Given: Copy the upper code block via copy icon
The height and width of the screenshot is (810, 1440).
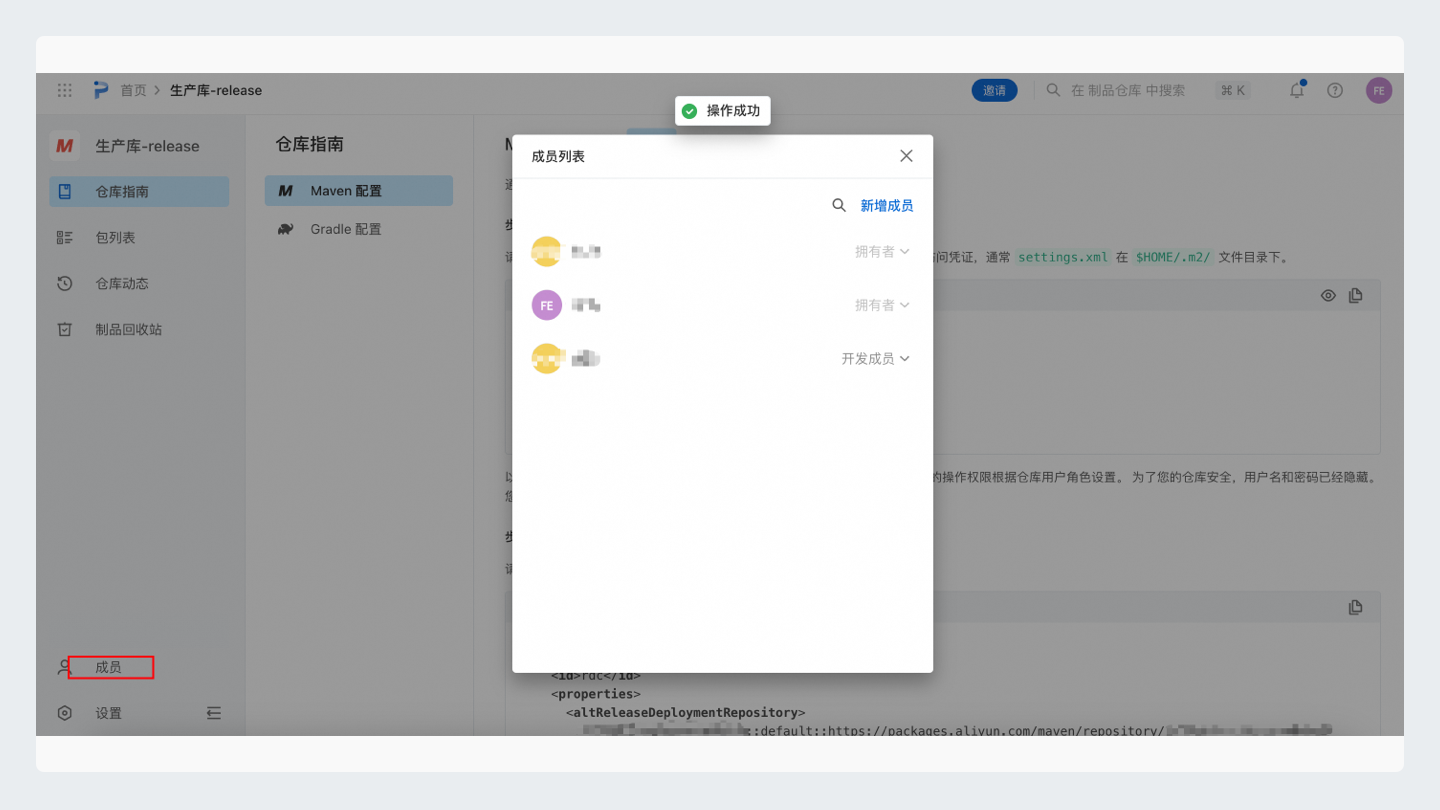Looking at the screenshot, I should tap(1356, 296).
